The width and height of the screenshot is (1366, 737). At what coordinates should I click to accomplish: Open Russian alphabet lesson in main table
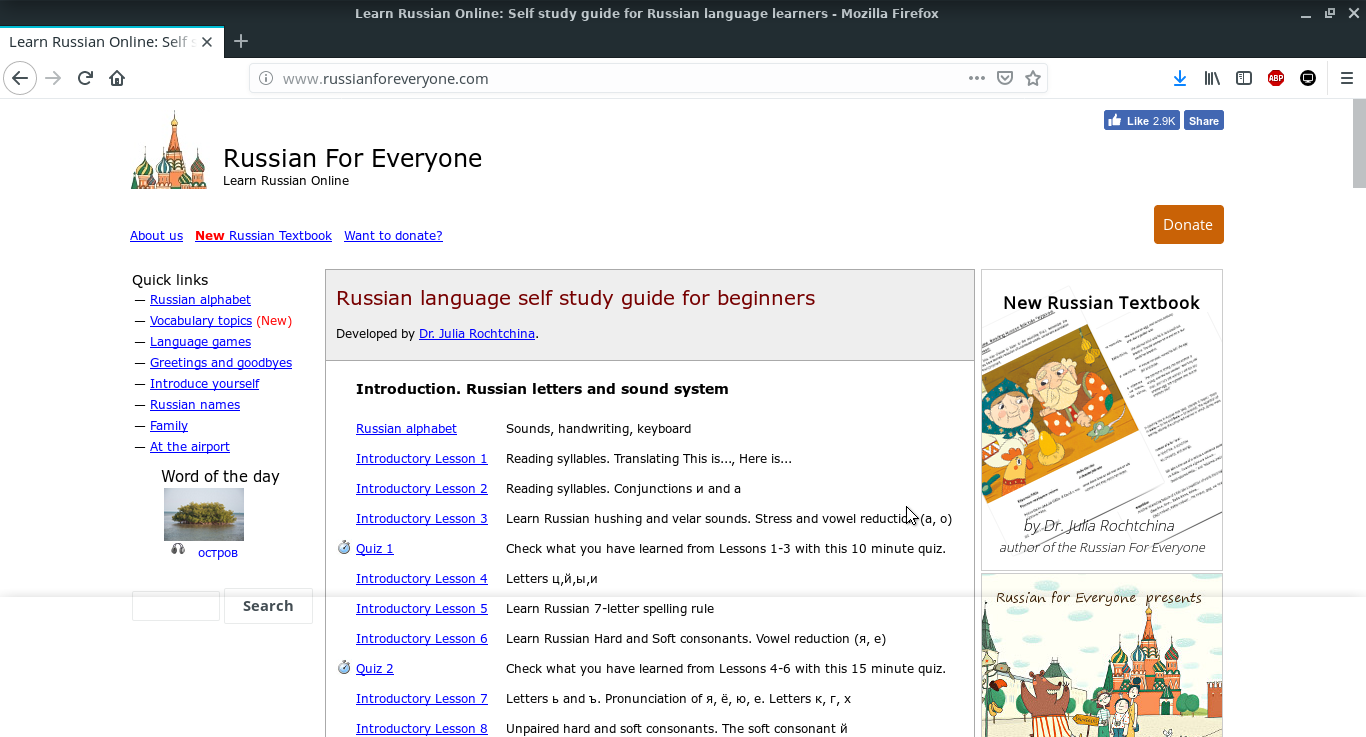(406, 429)
